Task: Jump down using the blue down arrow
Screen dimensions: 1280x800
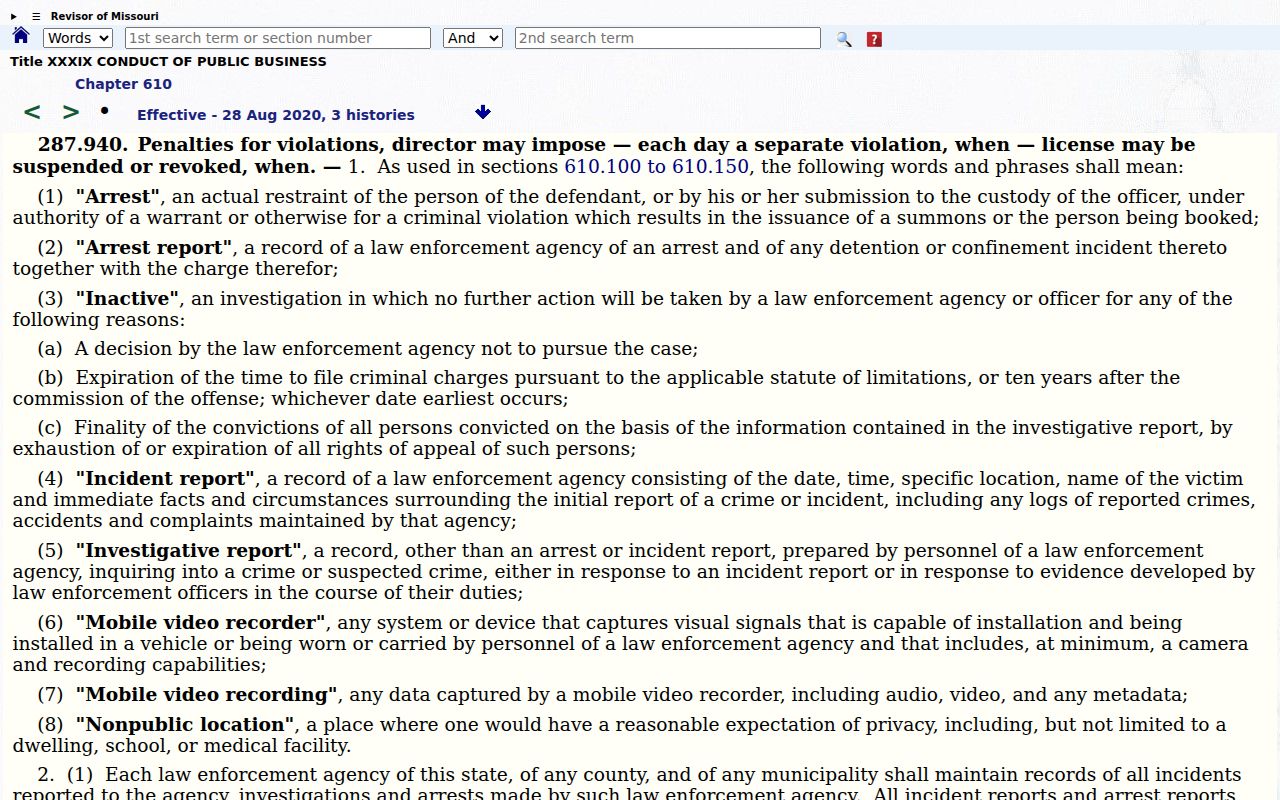Action: click(x=483, y=112)
